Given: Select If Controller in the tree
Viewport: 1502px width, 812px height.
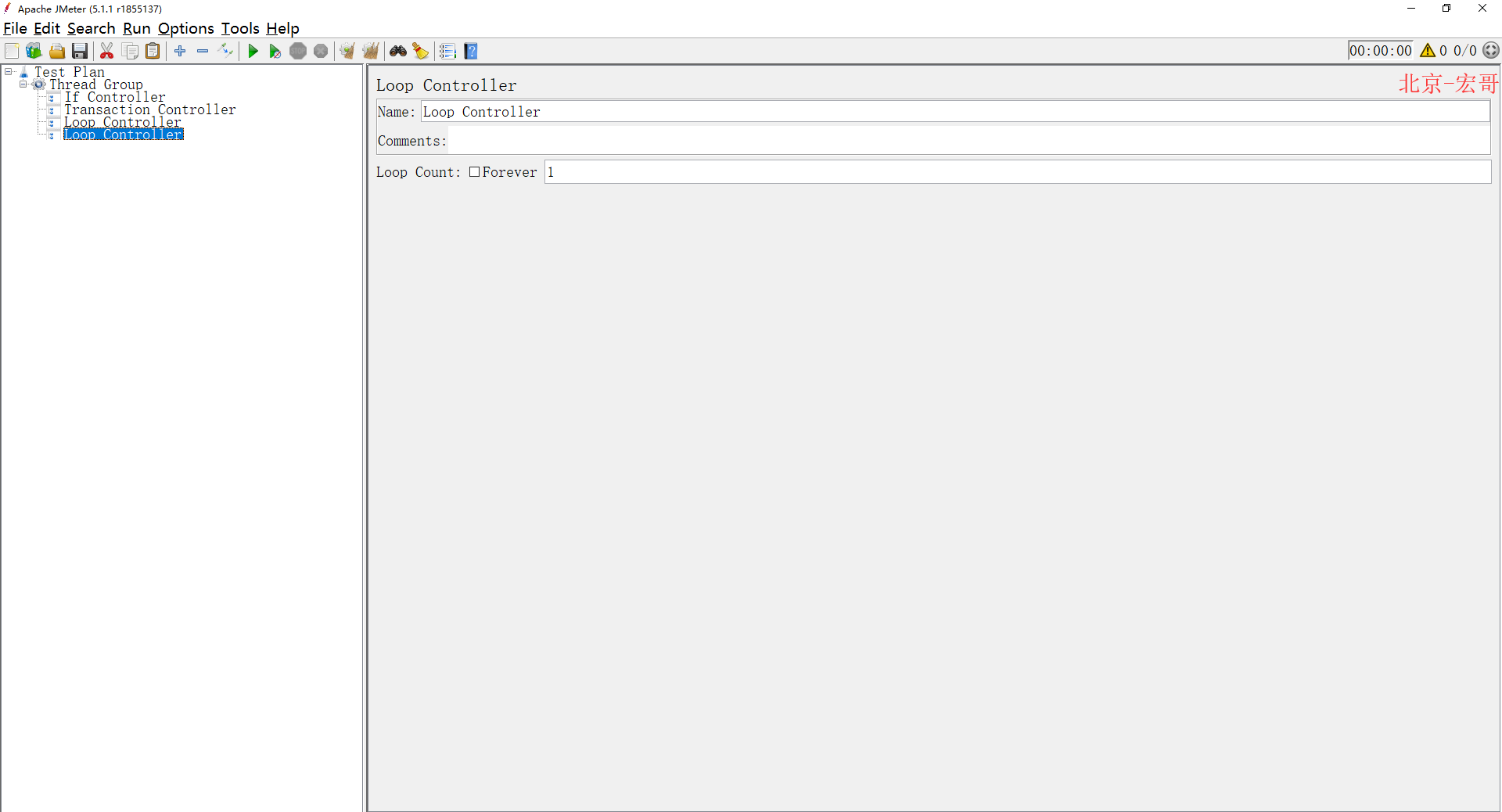Looking at the screenshot, I should (115, 97).
